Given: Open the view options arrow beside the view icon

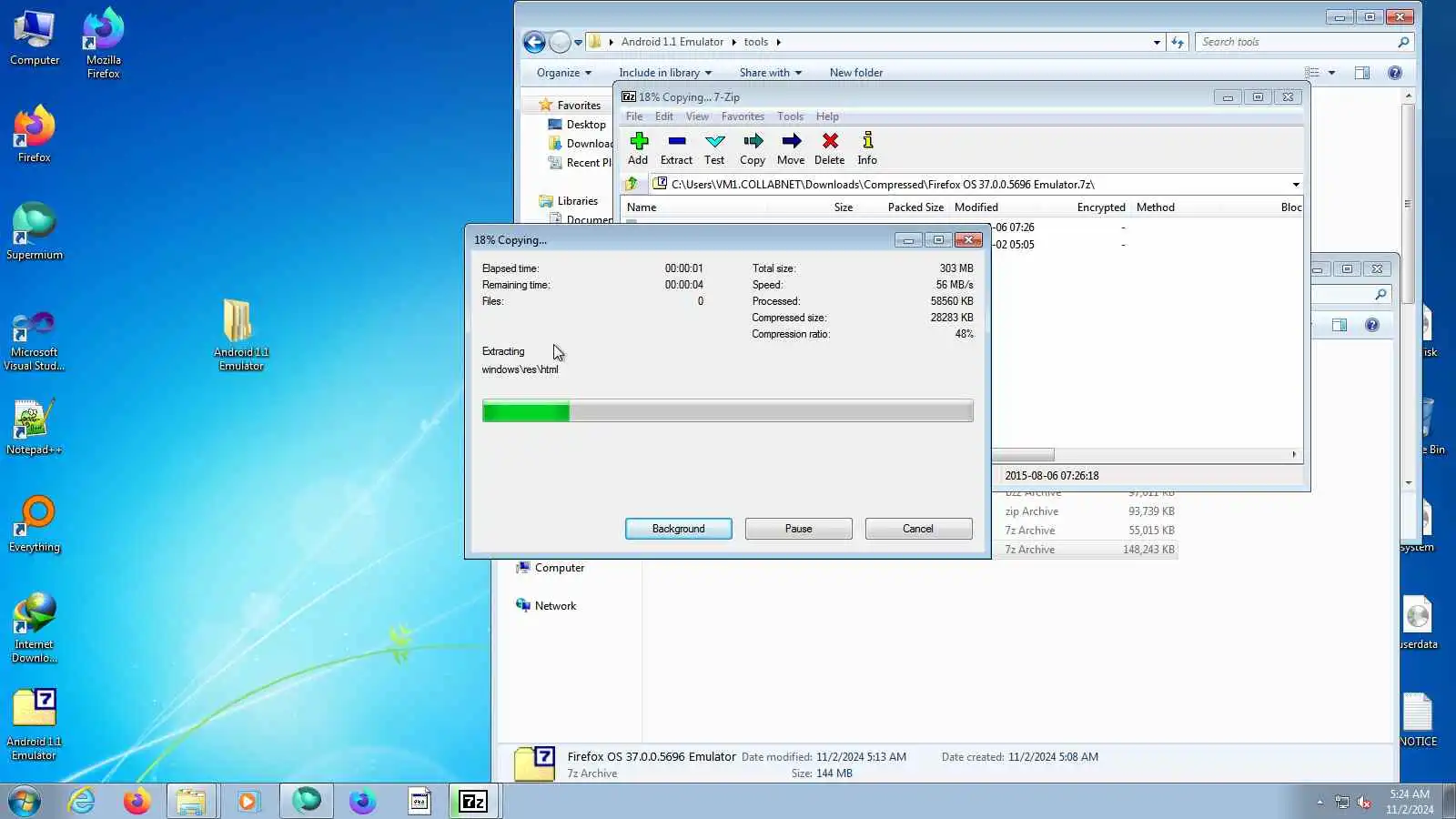Looking at the screenshot, I should click(x=1331, y=73).
